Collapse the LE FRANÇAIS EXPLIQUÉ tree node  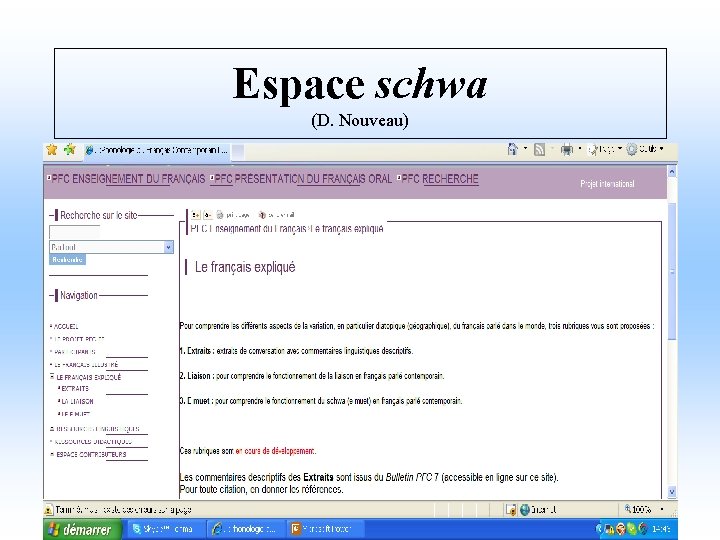pos(52,377)
